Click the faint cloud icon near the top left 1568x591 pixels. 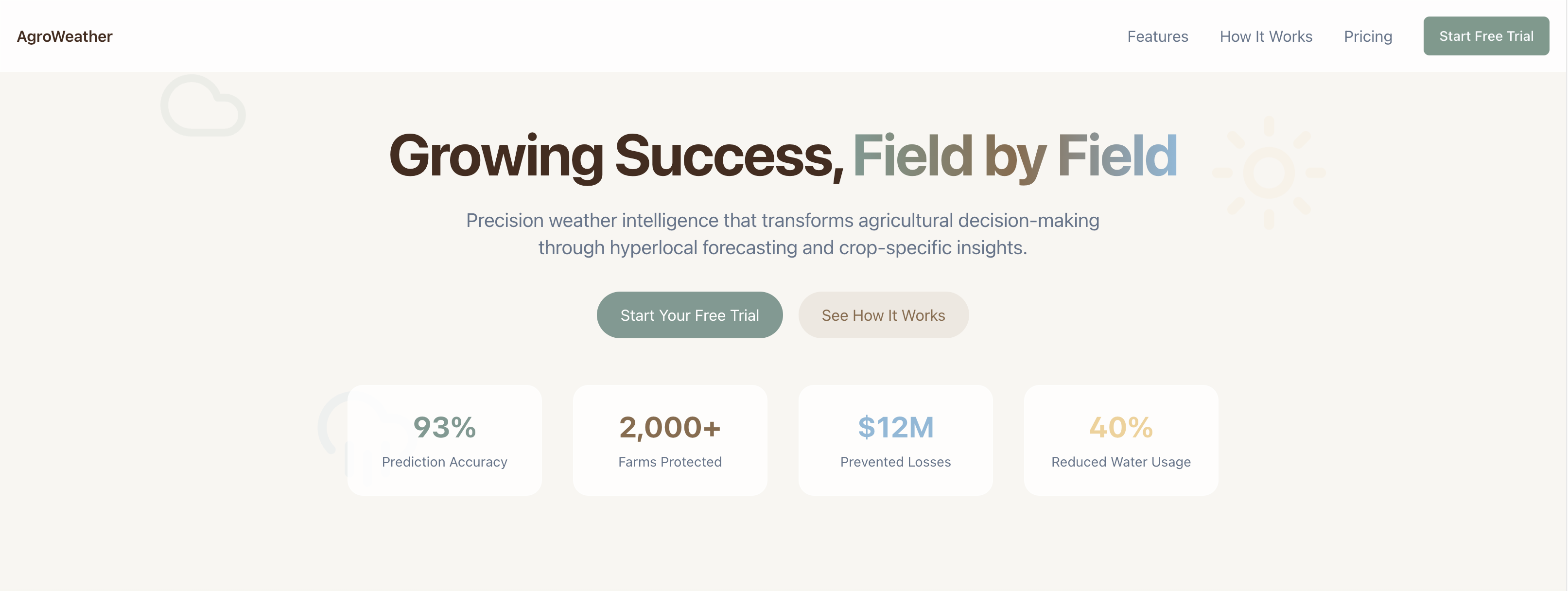click(x=203, y=105)
